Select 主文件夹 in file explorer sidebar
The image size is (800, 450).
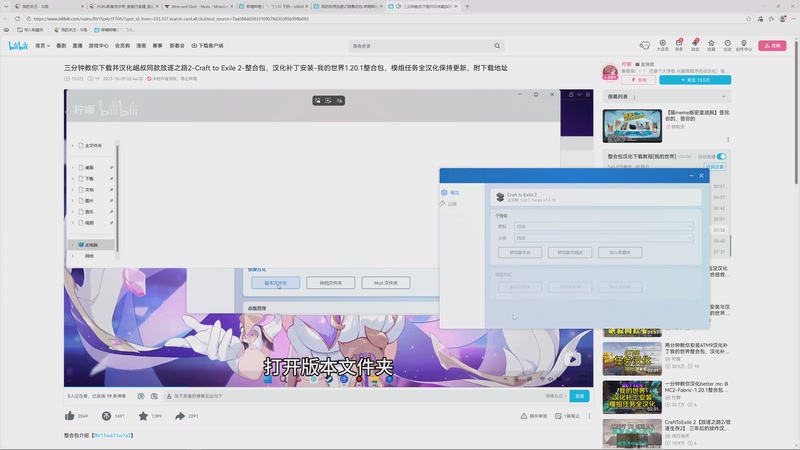pos(93,145)
